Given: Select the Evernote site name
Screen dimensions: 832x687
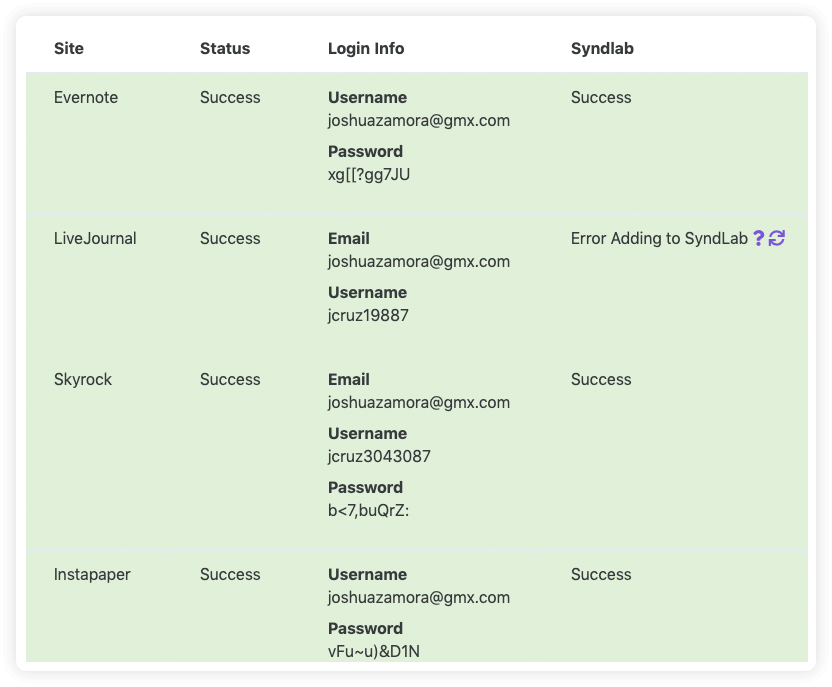Looking at the screenshot, I should coord(86,97).
